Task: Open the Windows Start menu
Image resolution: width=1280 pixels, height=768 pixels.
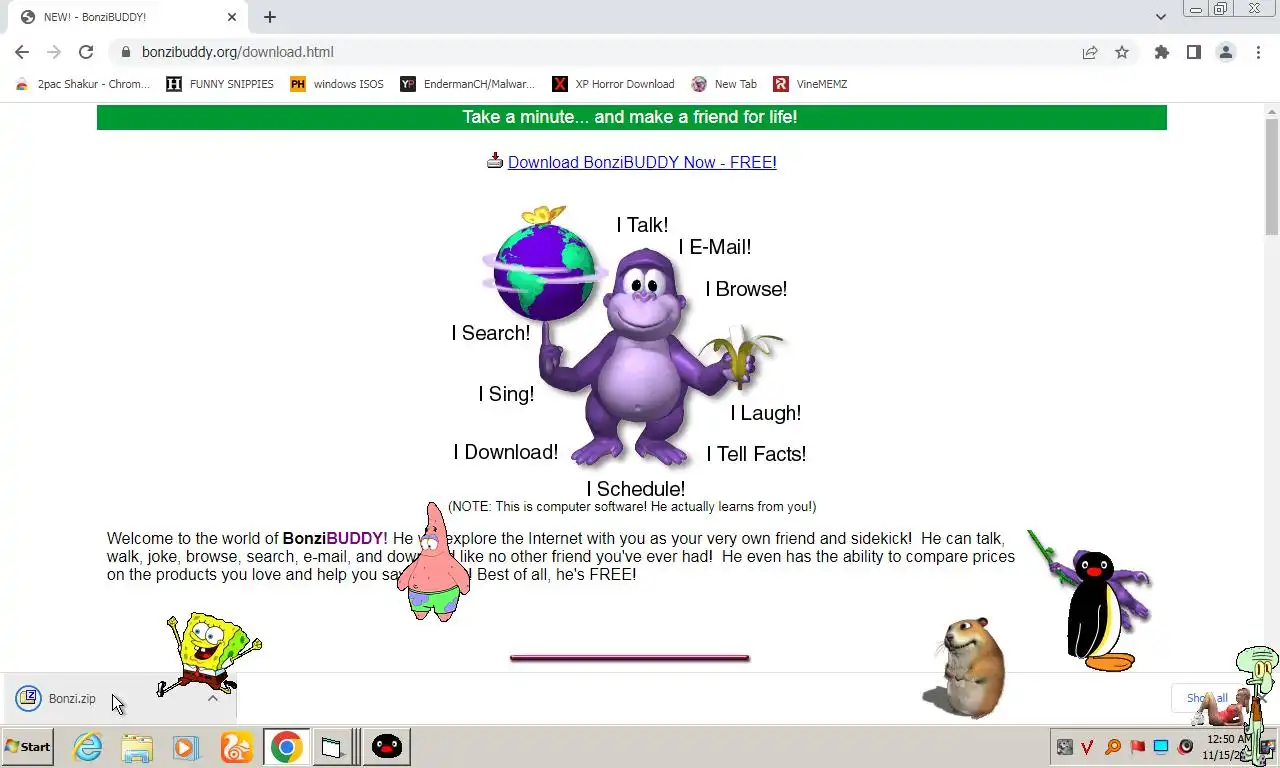Action: 28,747
